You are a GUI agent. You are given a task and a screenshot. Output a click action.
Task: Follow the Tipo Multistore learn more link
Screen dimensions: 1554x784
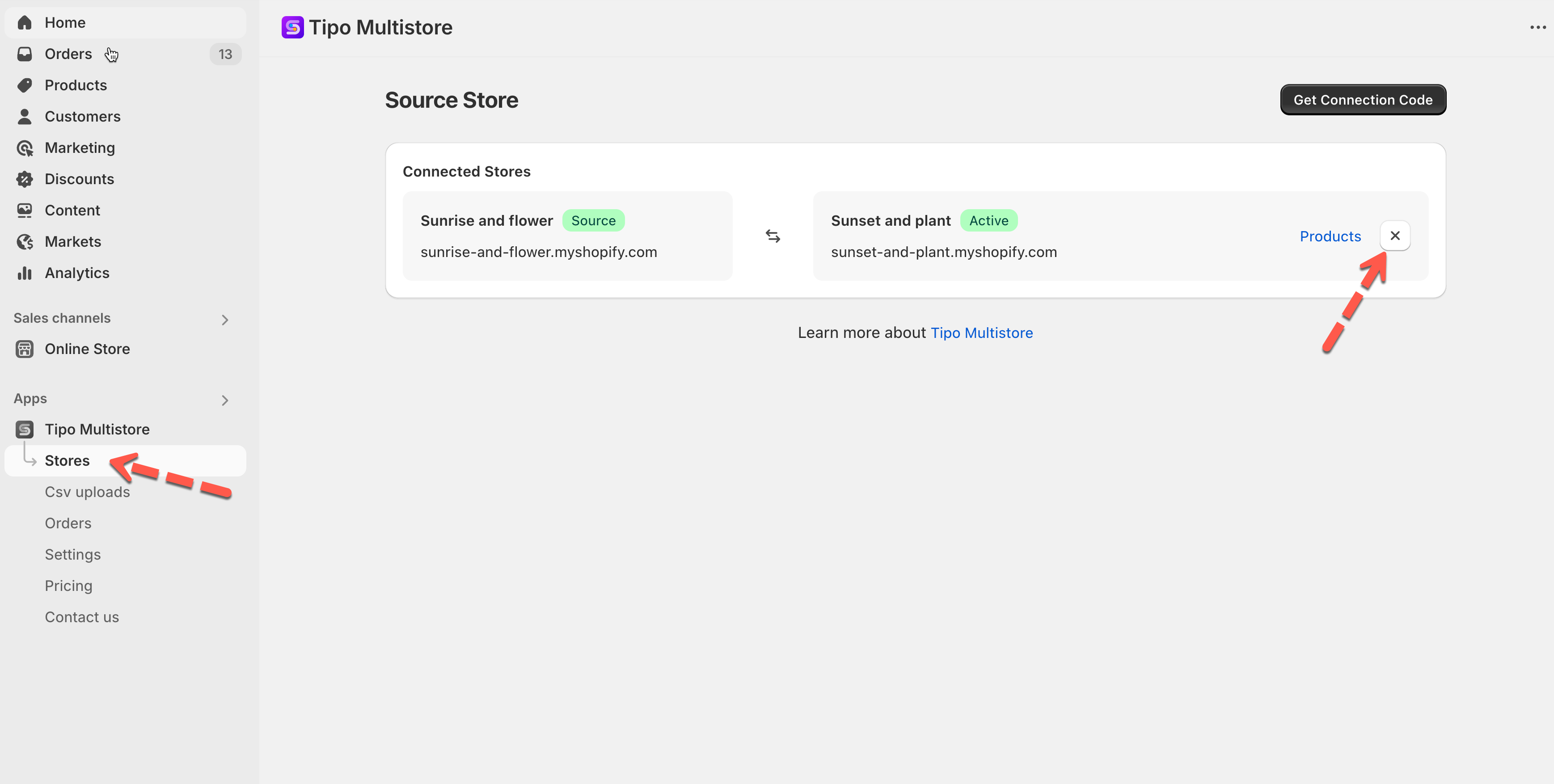click(x=981, y=333)
